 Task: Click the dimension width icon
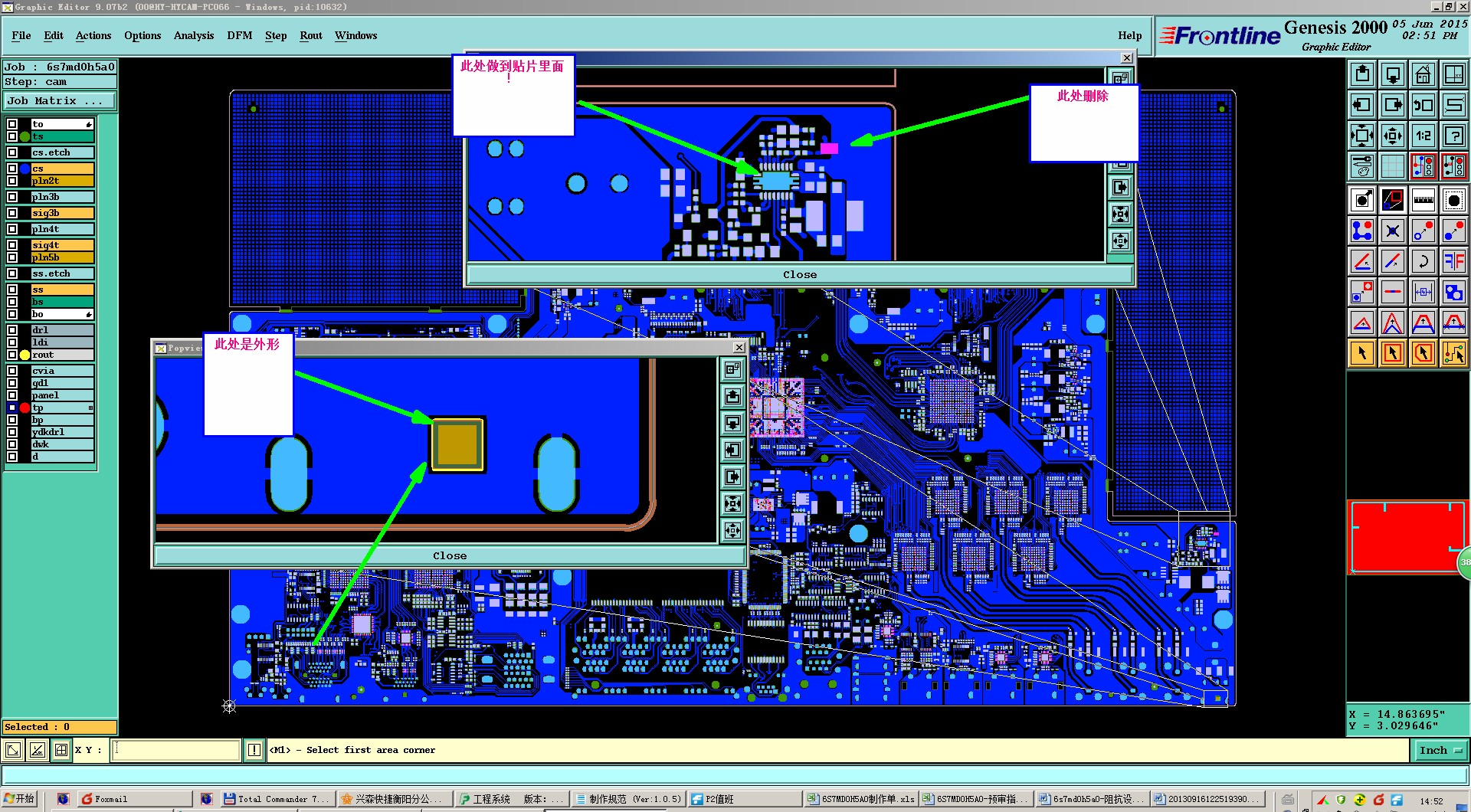click(1423, 292)
